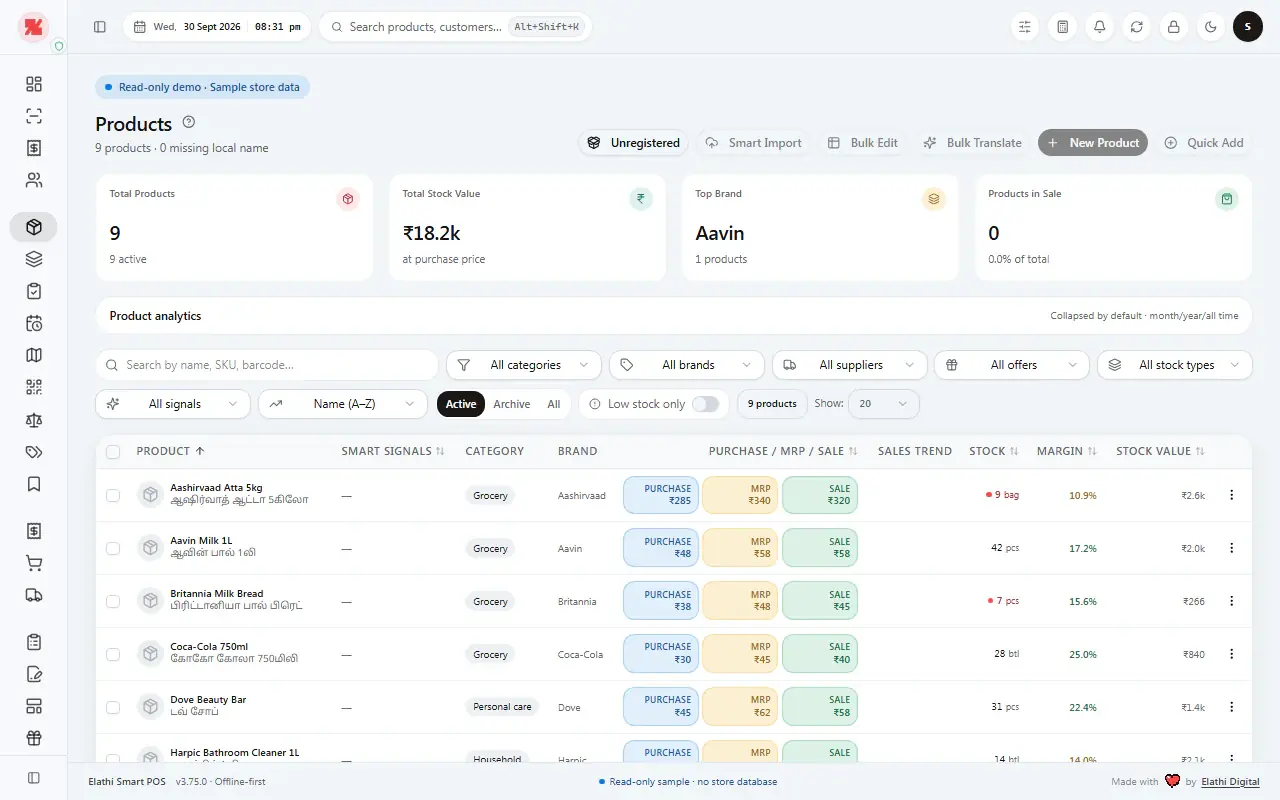Open the scales icon in sidebar
Screen dimensions: 1280x800
34,420
